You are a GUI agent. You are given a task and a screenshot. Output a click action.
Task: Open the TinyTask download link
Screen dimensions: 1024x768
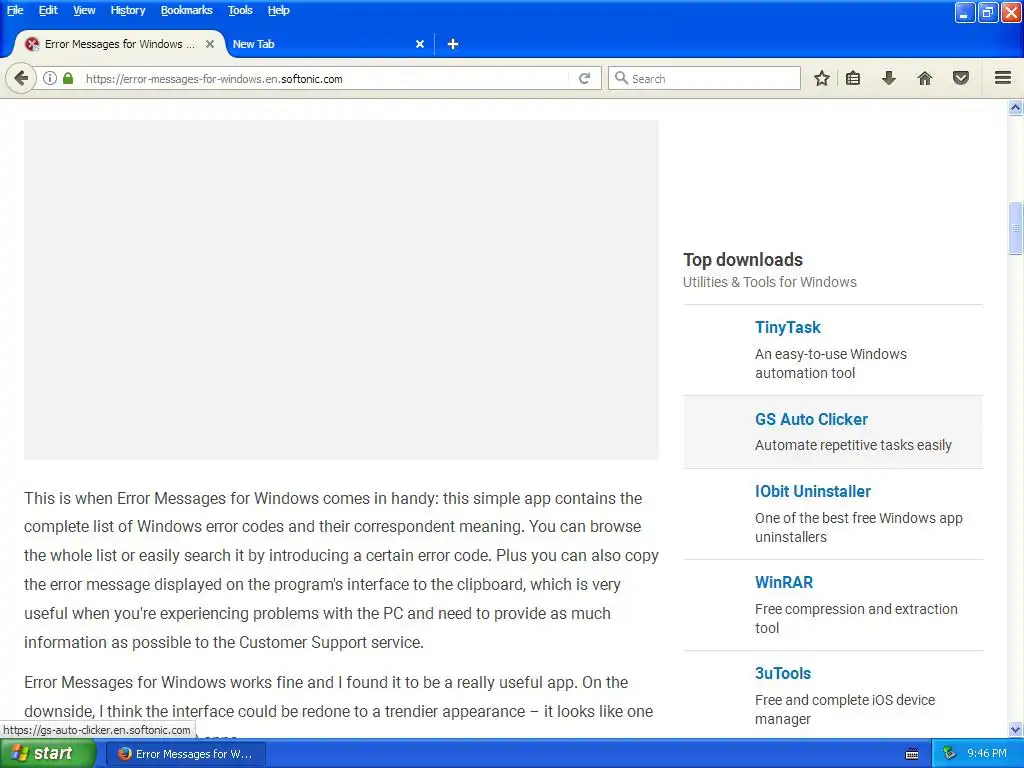[788, 327]
